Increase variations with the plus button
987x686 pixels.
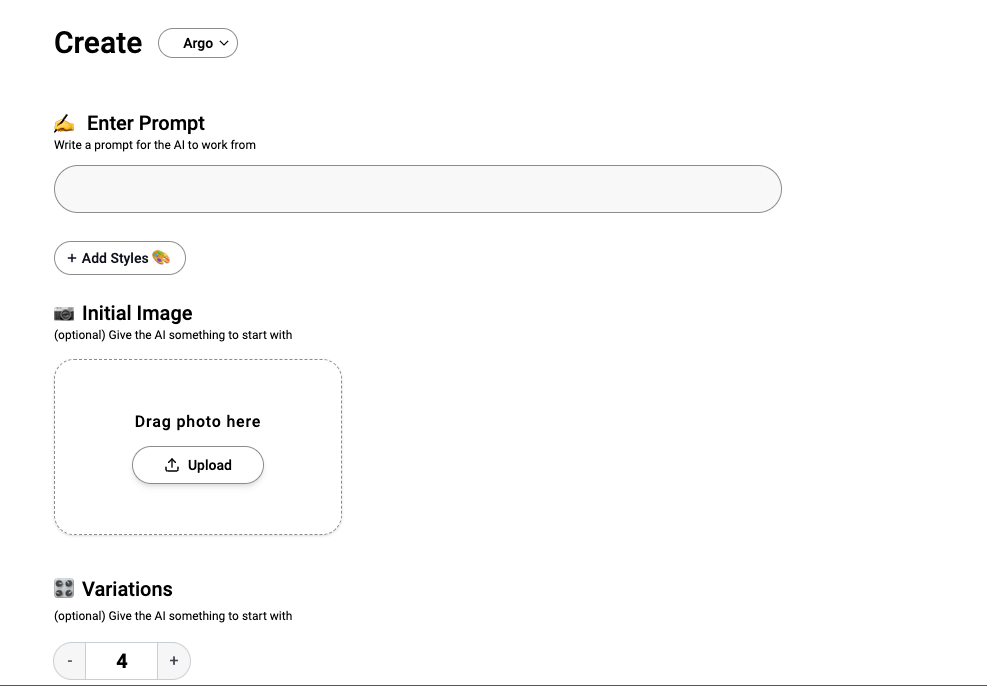[174, 661]
